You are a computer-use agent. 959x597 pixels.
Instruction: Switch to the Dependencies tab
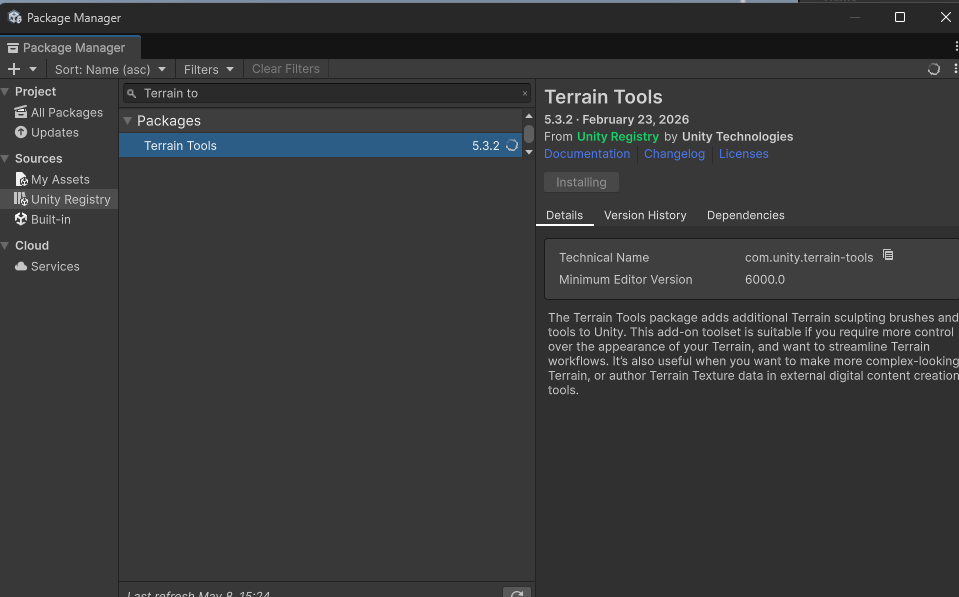[x=746, y=215]
